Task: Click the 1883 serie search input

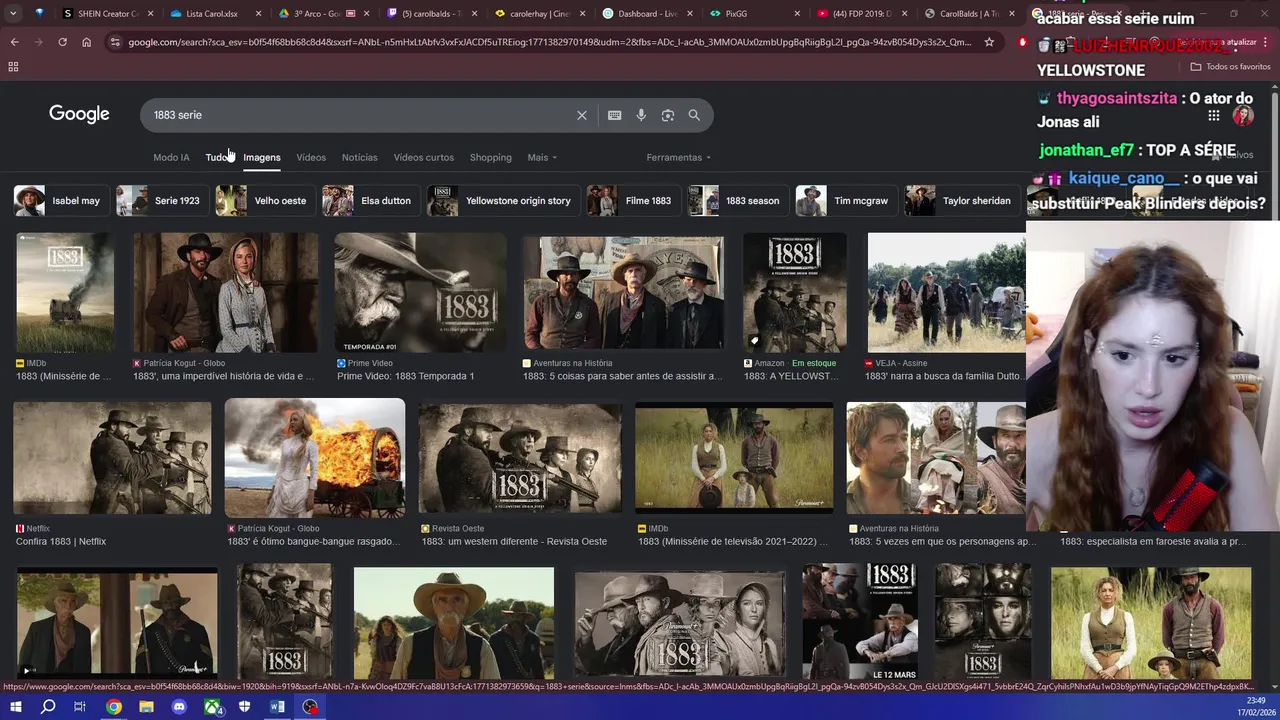Action: coord(360,115)
